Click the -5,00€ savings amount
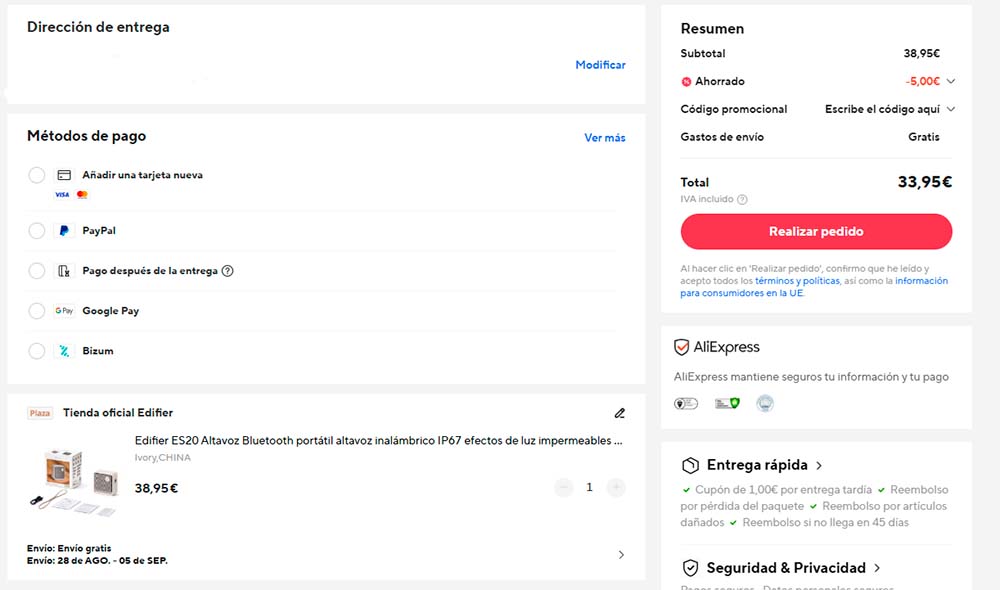This screenshot has height=590, width=1000. pos(923,81)
